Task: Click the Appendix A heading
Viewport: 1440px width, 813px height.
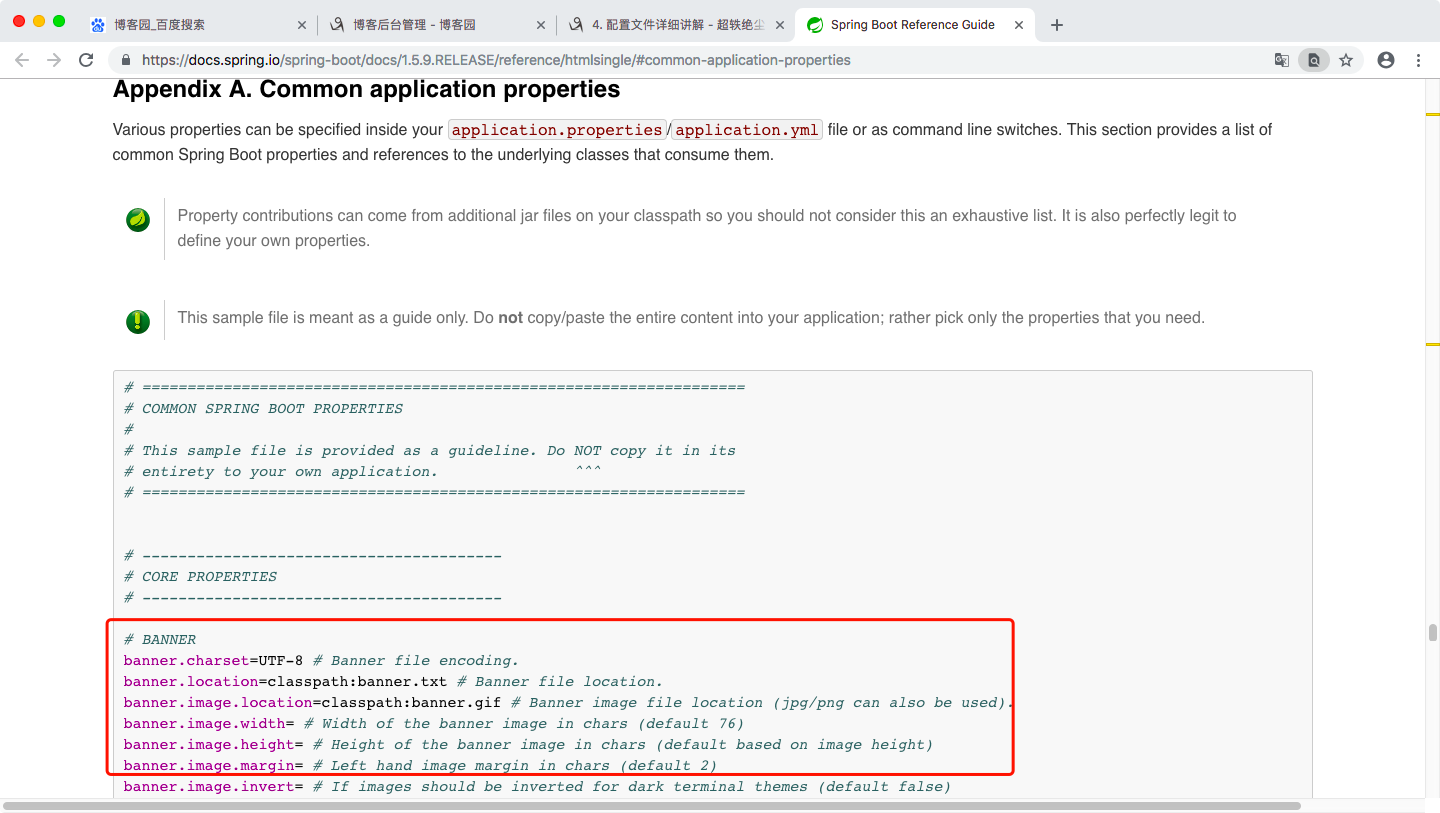Action: [366, 89]
